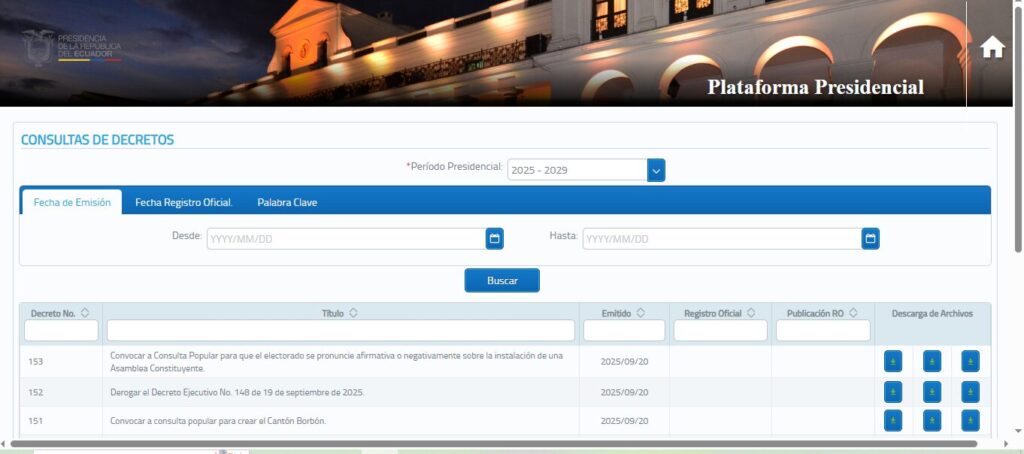Screen dimensions: 1024x454
Task: Sort table by Registro Oficial column
Action: click(x=751, y=313)
